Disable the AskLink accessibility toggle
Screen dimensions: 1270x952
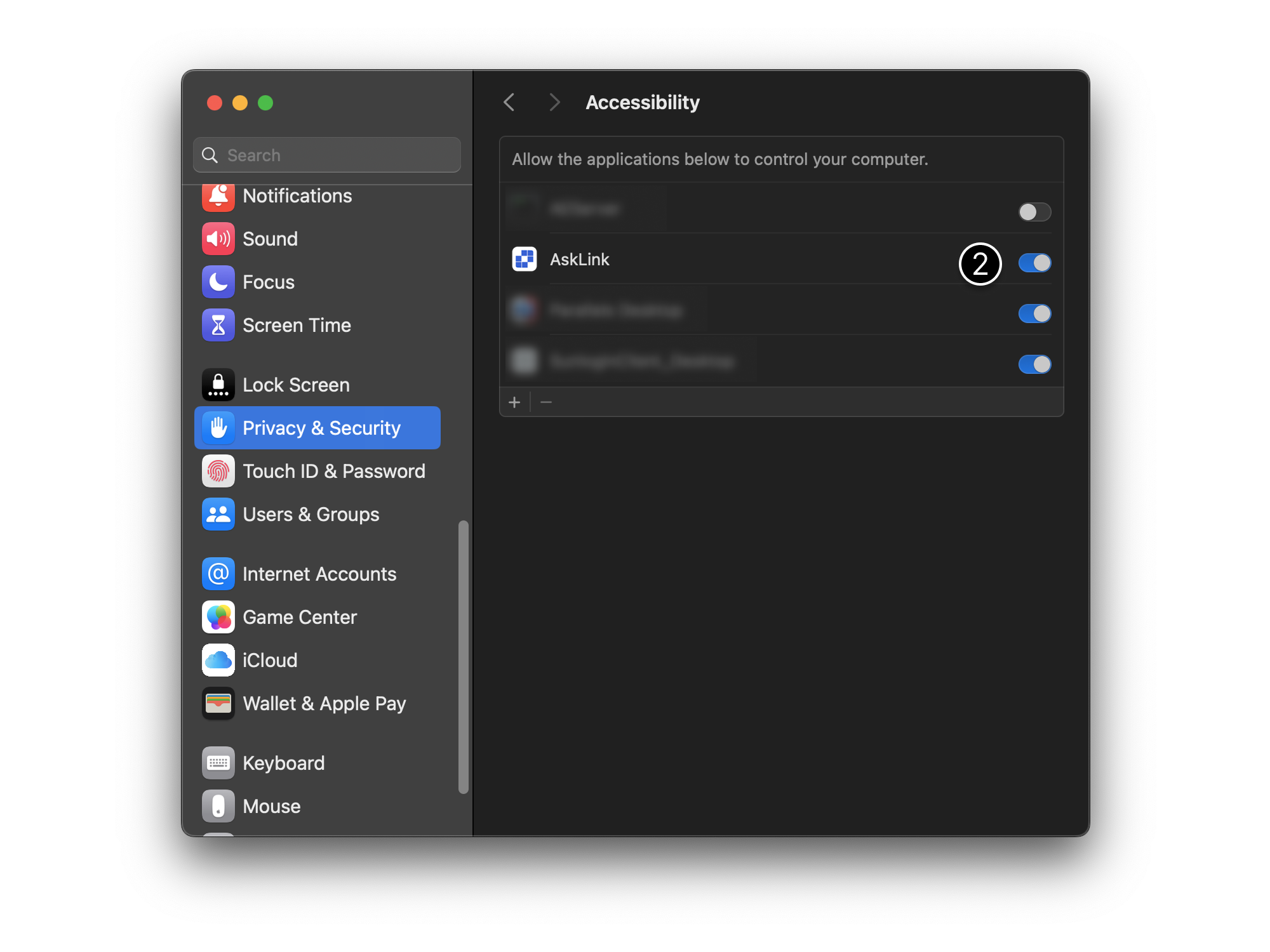click(1034, 263)
